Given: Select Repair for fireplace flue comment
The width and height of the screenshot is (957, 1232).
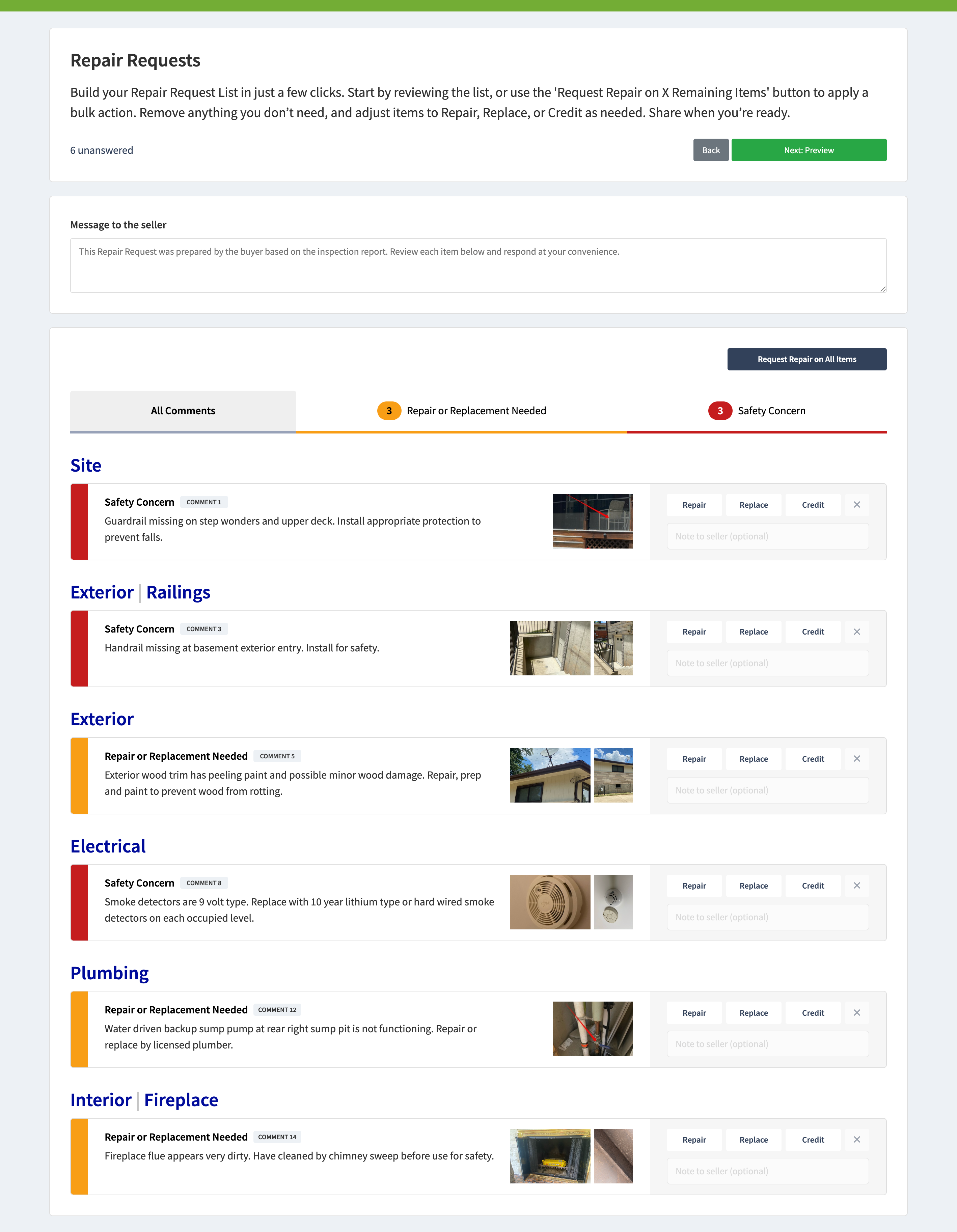Looking at the screenshot, I should pos(694,1140).
